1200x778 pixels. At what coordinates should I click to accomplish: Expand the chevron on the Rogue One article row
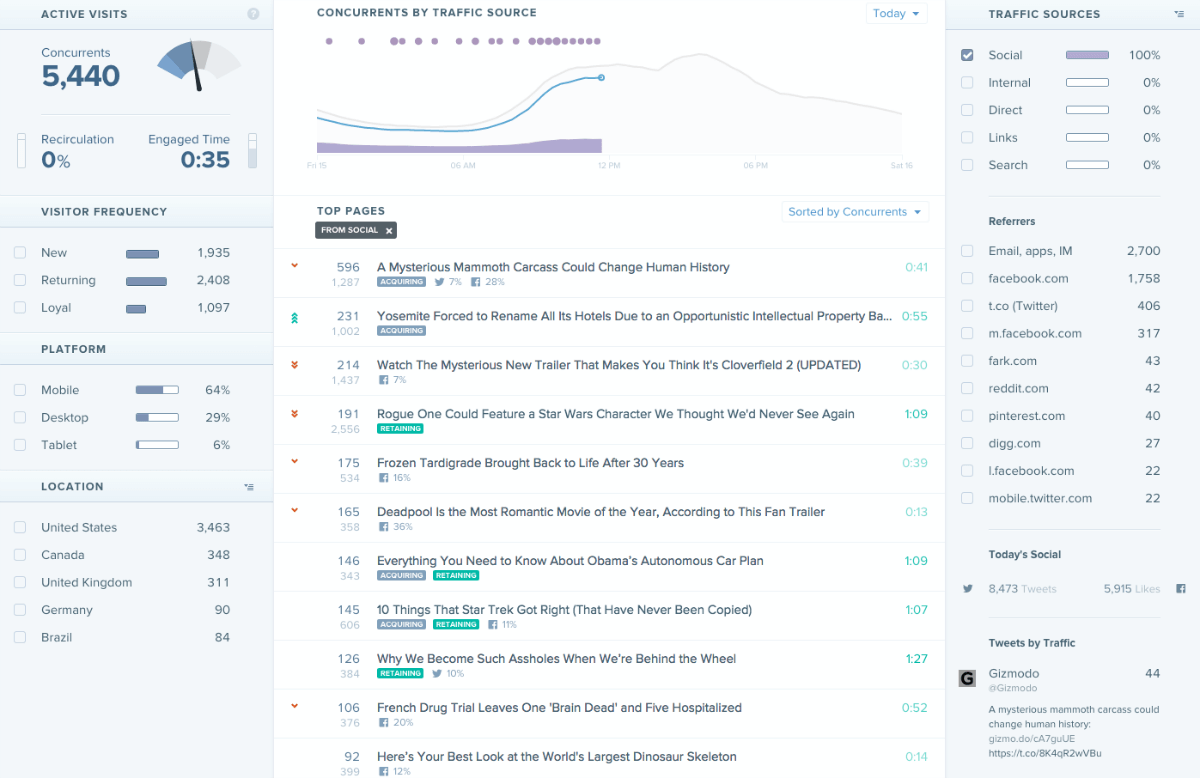coord(294,413)
